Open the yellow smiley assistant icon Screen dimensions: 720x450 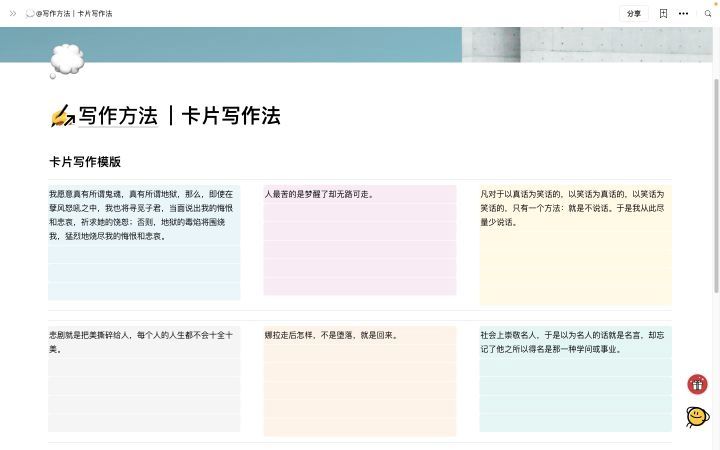(697, 417)
